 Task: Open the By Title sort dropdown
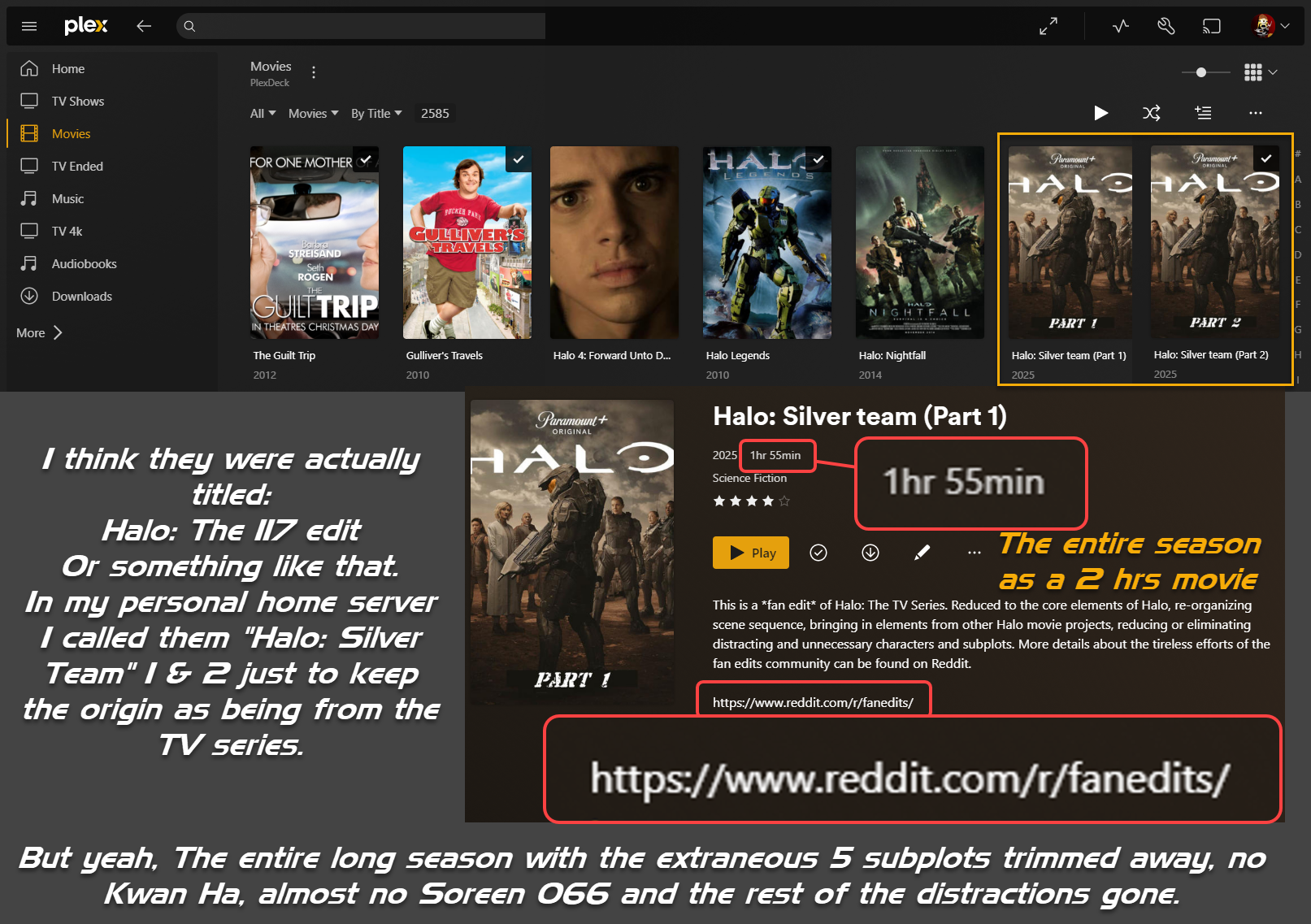376,114
